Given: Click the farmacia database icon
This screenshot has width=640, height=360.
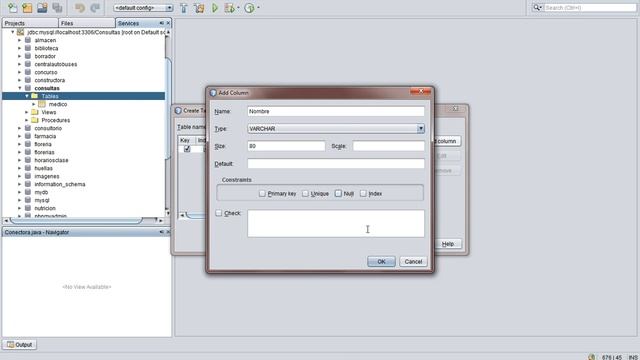Looking at the screenshot, I should click(28, 136).
